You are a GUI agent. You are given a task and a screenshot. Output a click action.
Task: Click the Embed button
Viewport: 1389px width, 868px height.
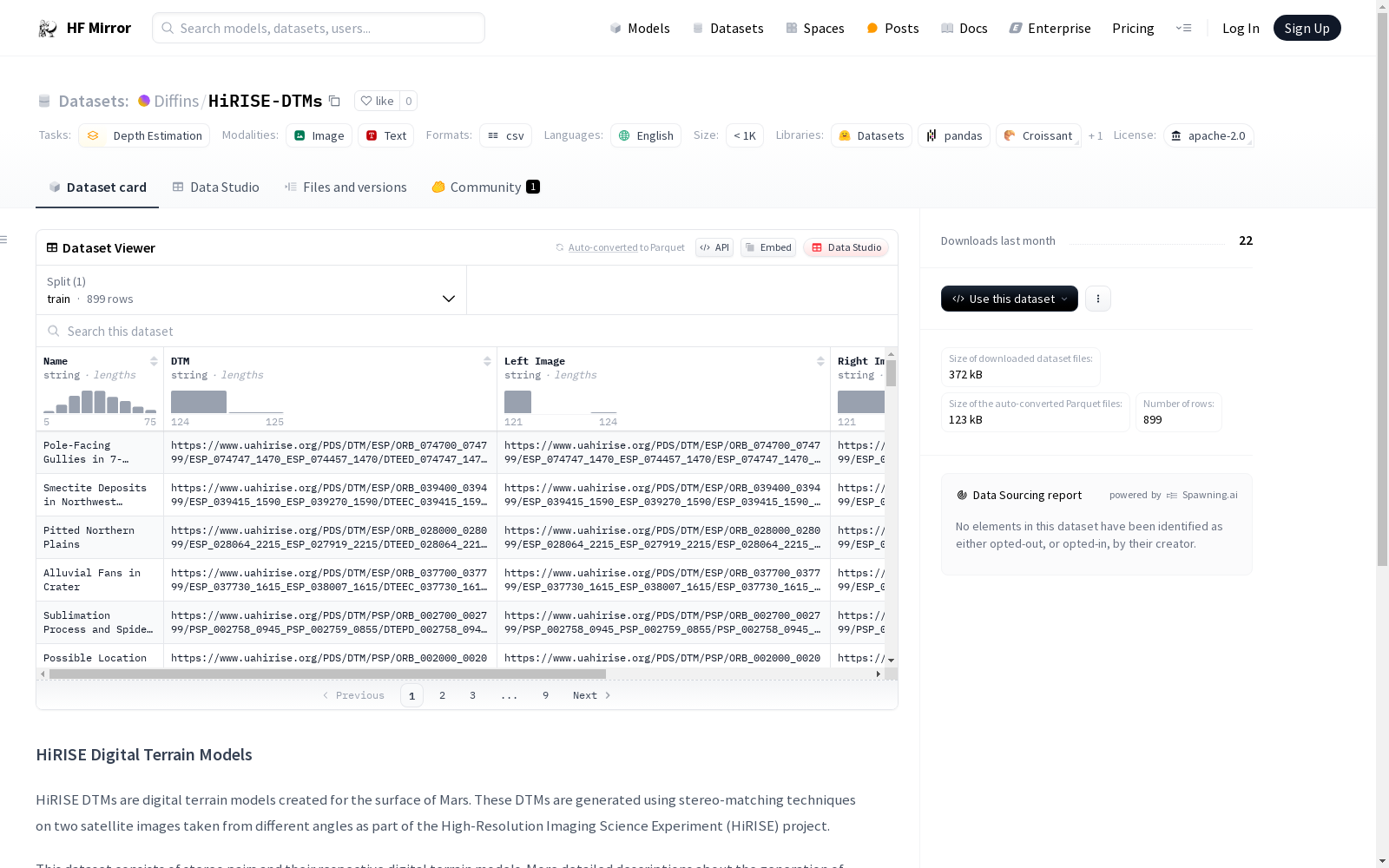[768, 247]
